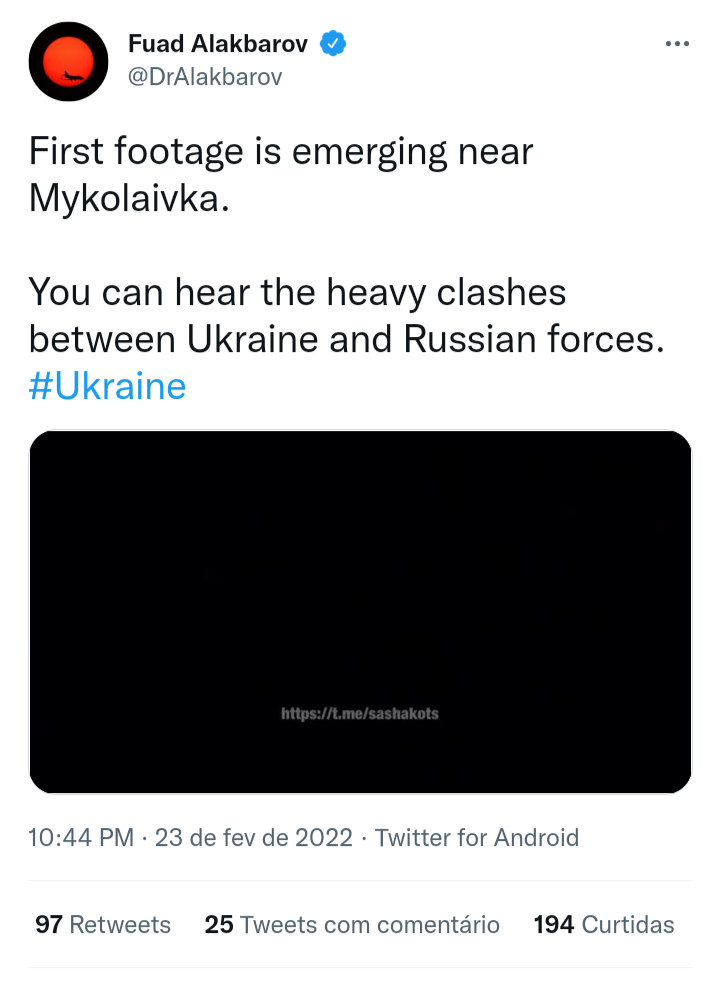View the 97 Retweets list
This screenshot has height=982, width=720.
pyautogui.click(x=103, y=925)
